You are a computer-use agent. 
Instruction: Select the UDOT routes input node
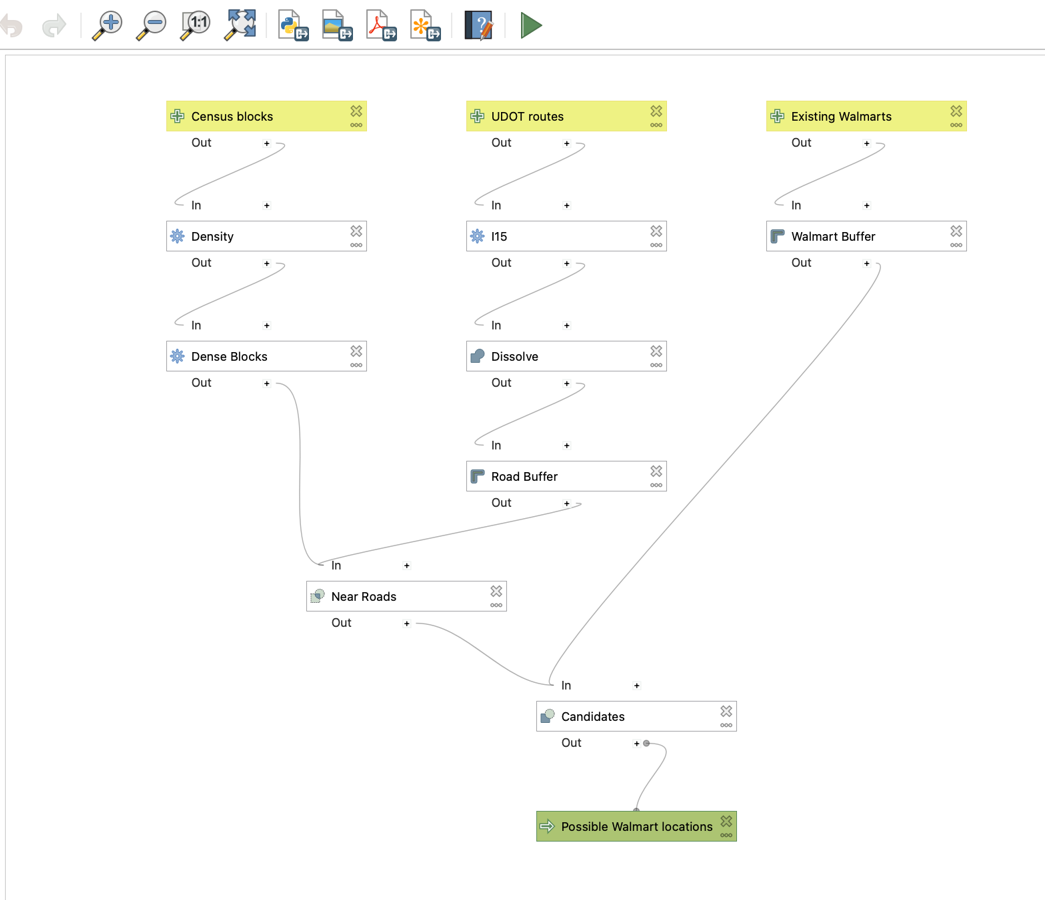[566, 117]
